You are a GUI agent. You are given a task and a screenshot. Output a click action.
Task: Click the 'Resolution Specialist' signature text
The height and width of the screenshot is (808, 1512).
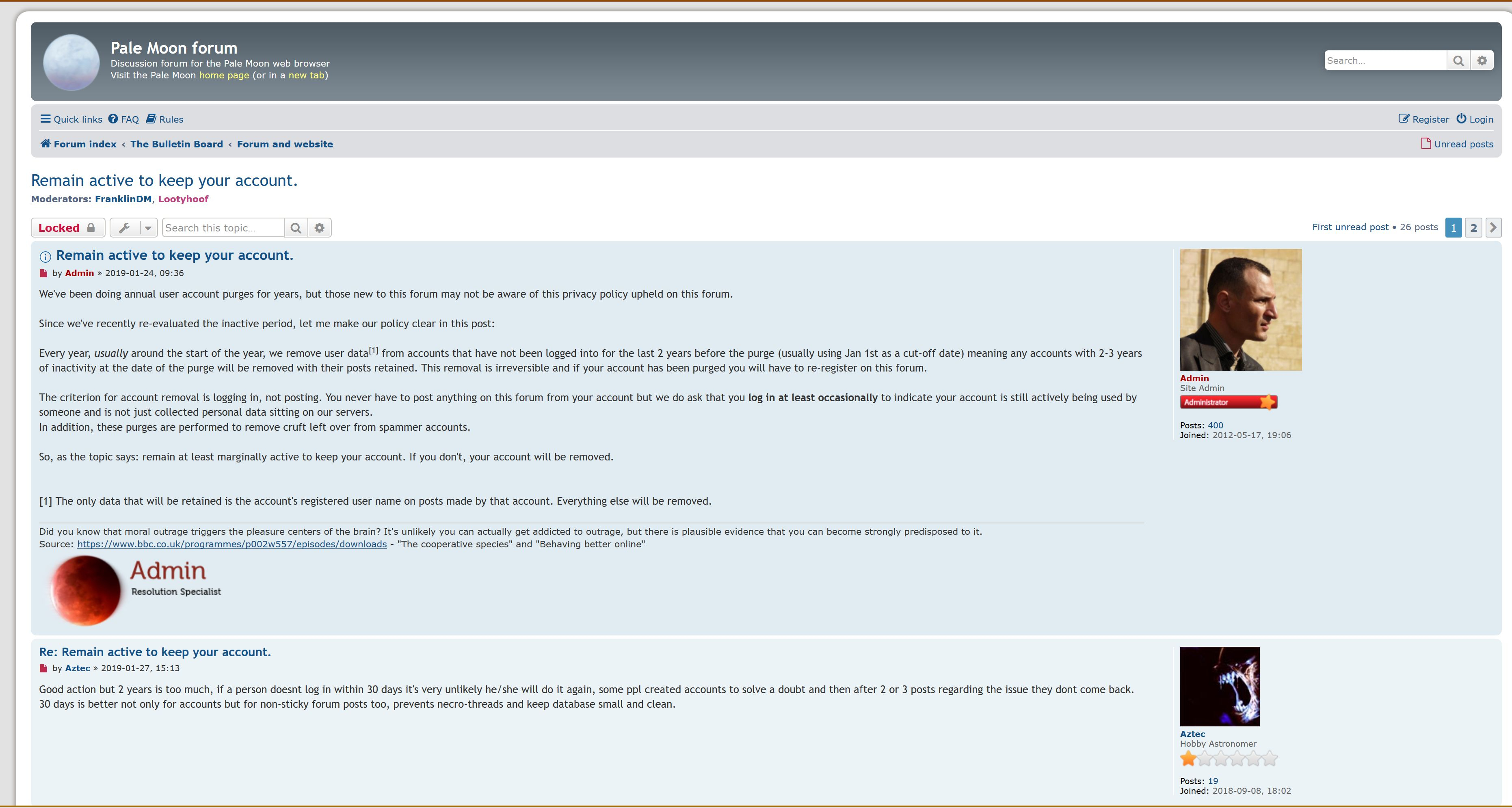coord(176,592)
